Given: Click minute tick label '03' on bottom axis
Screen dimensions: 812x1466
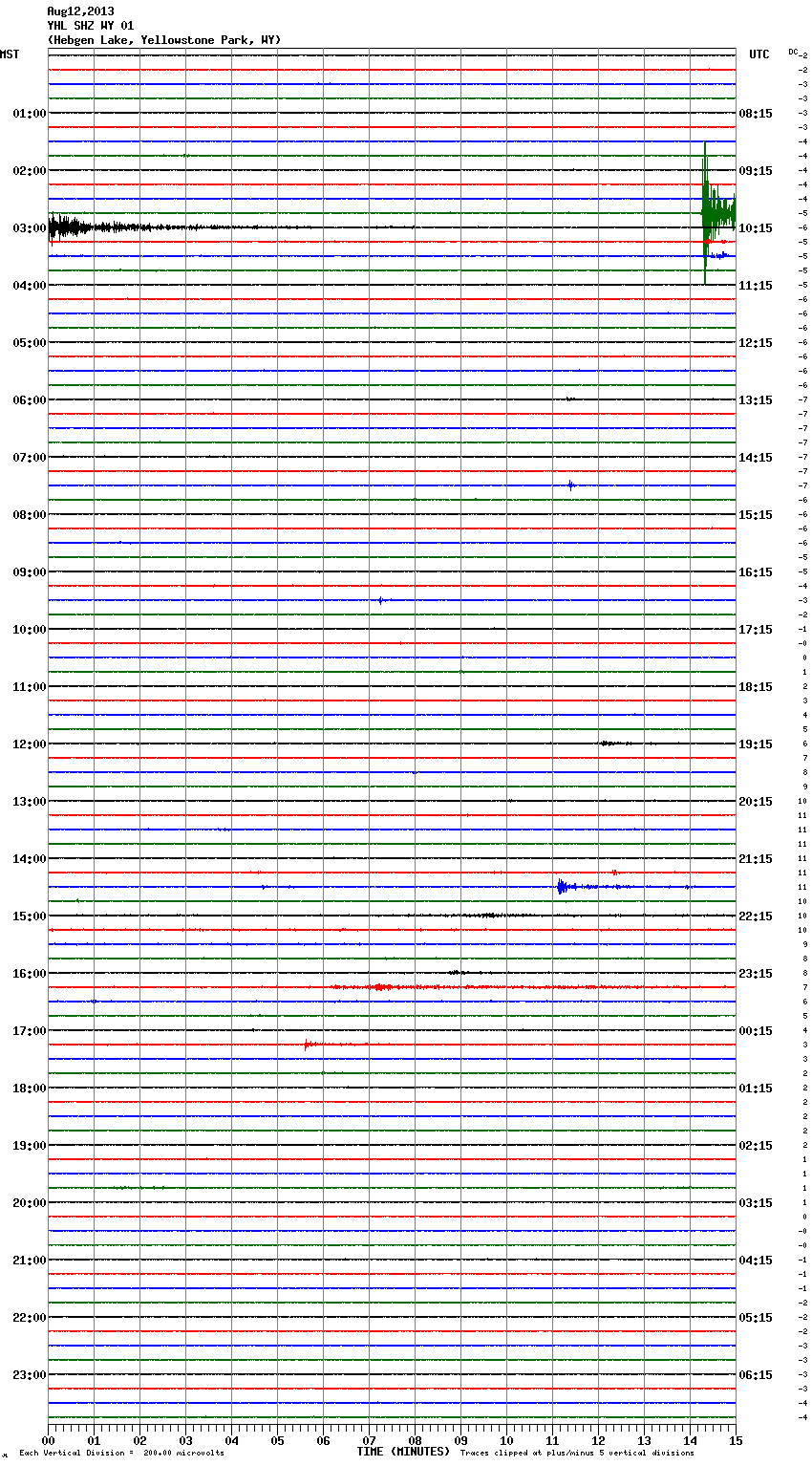Looking at the screenshot, I should pyautogui.click(x=185, y=1440).
